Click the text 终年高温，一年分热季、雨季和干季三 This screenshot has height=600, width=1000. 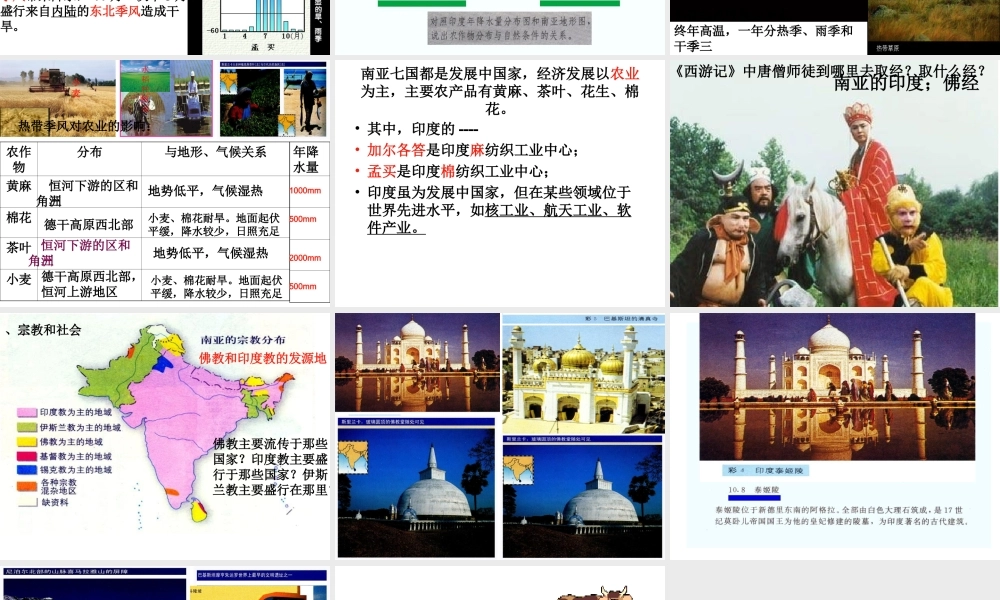point(763,38)
